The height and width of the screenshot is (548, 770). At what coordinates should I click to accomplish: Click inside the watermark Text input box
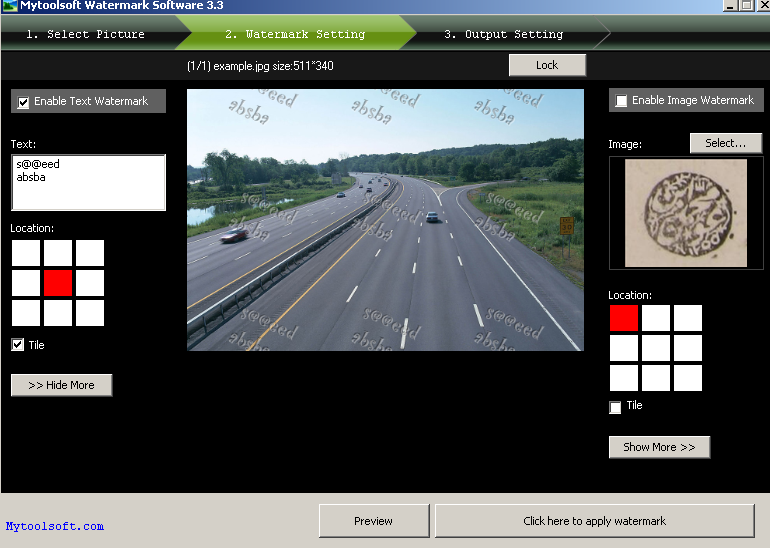click(x=88, y=182)
